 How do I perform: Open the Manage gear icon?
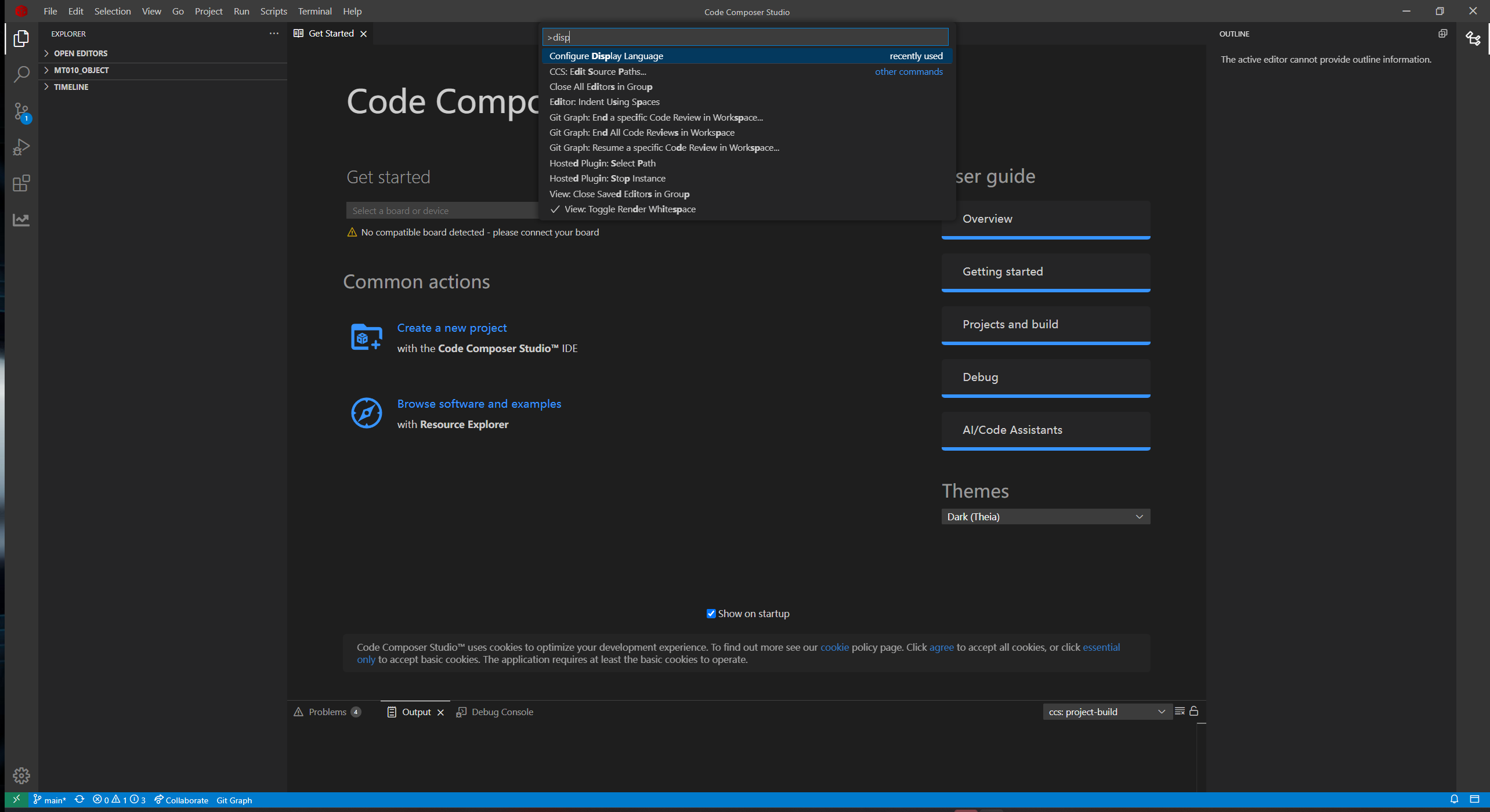click(x=21, y=775)
